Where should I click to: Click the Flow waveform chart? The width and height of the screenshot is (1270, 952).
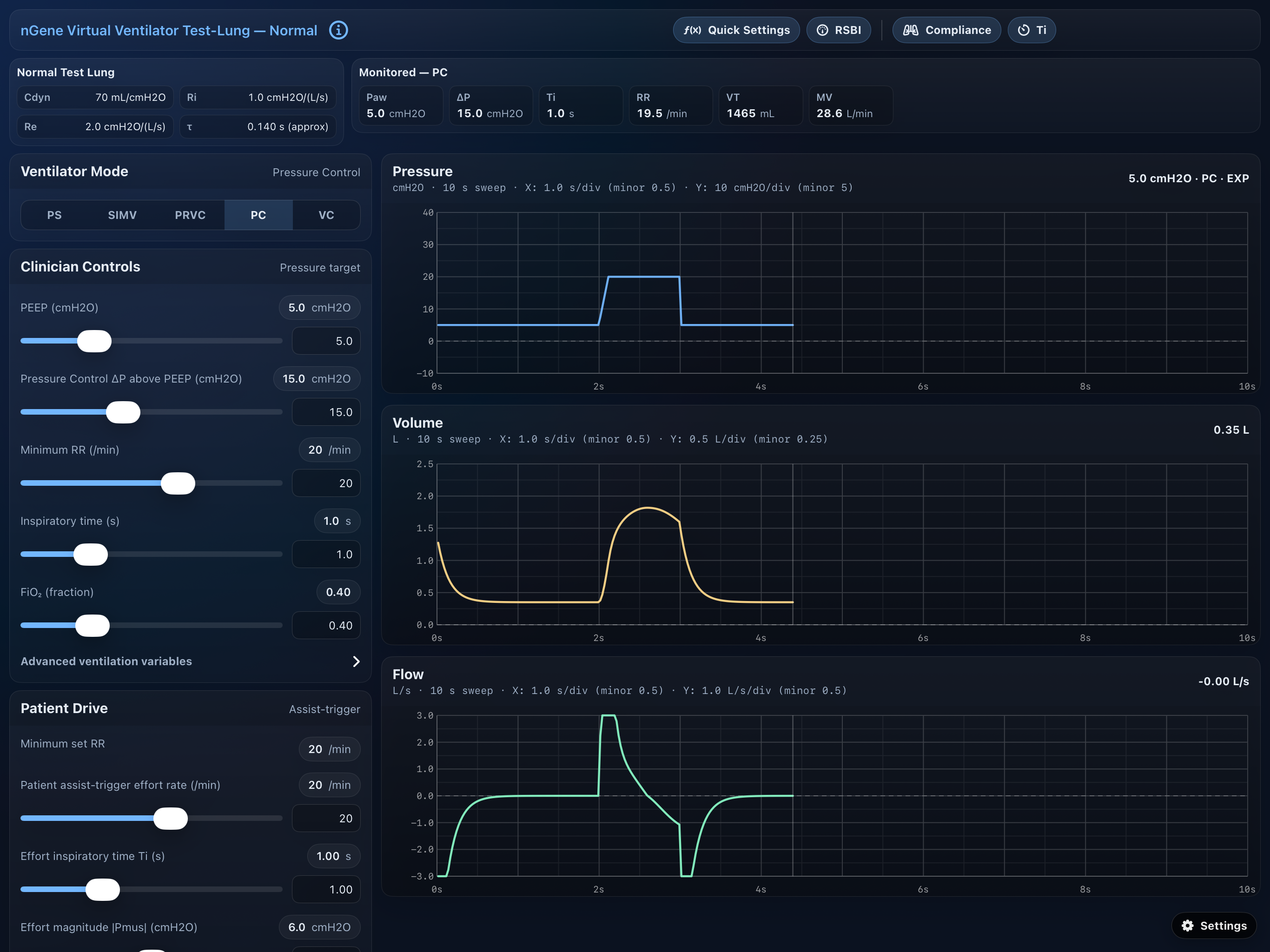pos(842,796)
